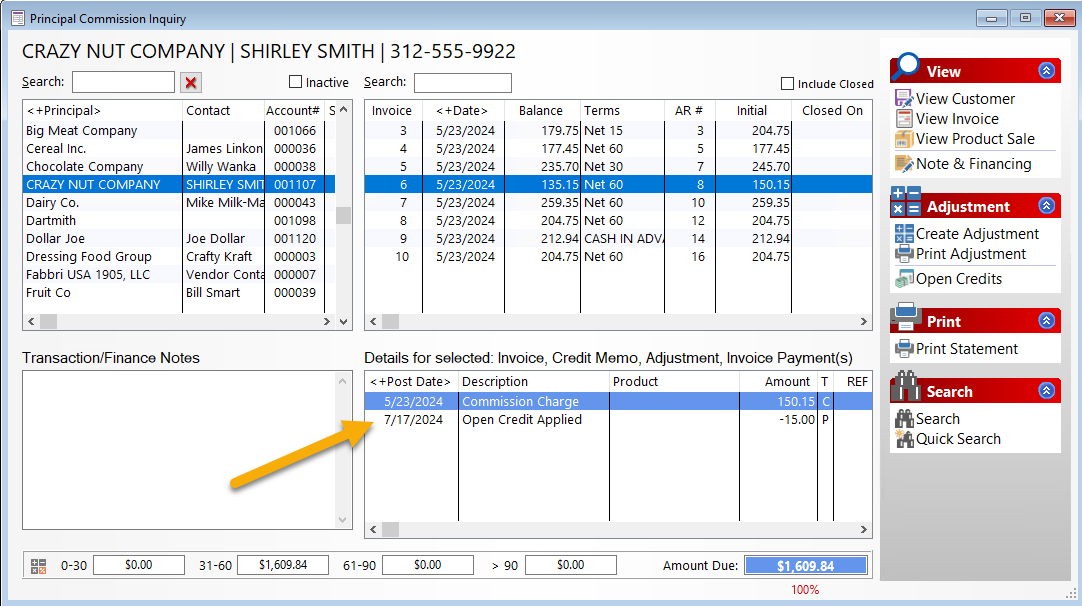Click the View Customer icon
1082x606 pixels.
click(x=904, y=99)
